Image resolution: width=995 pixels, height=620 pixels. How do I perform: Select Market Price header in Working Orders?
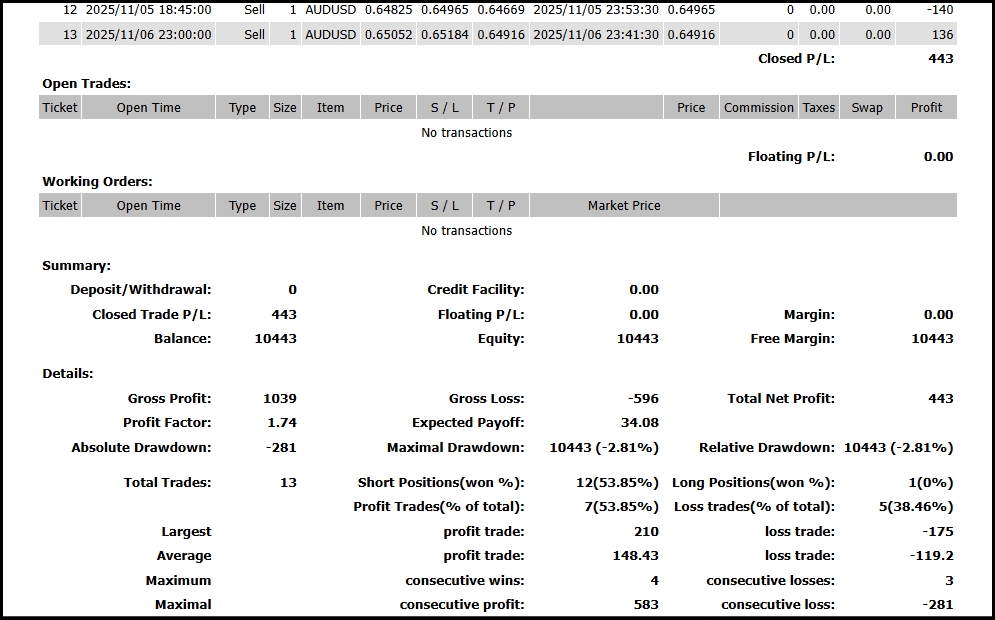[624, 206]
